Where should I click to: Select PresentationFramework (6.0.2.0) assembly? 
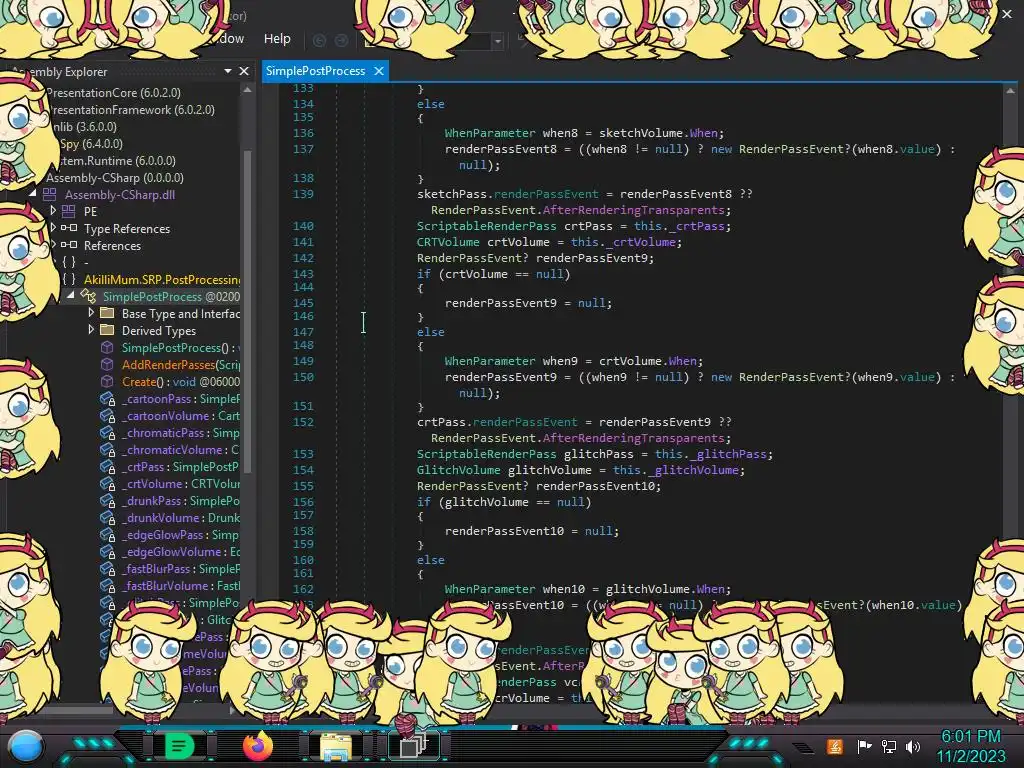coord(133,110)
